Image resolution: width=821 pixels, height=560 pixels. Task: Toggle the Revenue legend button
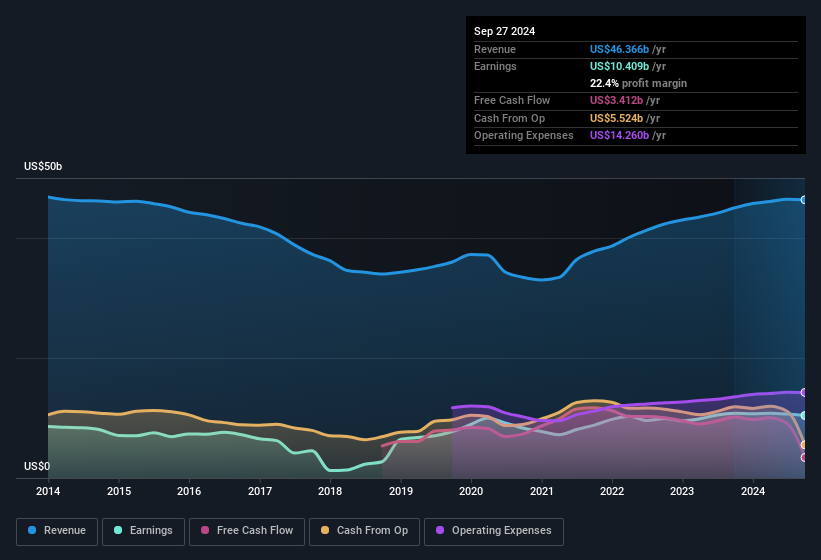point(57,531)
